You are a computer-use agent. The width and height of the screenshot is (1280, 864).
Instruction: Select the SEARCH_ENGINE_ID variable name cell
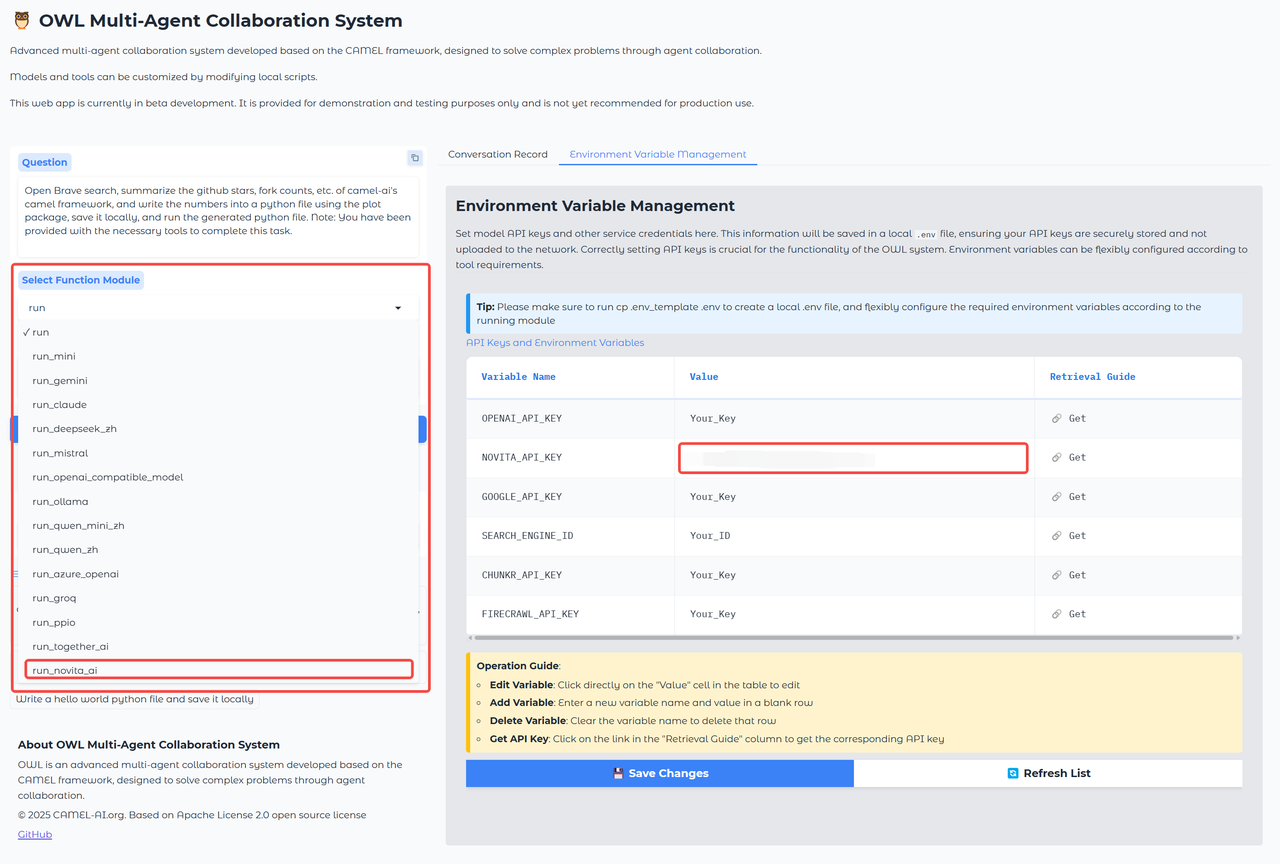pos(570,535)
